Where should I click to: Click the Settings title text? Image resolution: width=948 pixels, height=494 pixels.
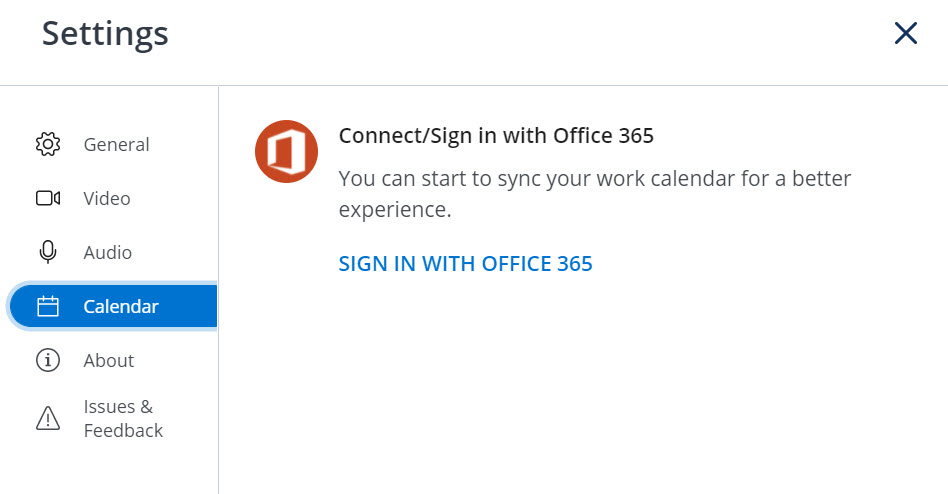coord(105,33)
